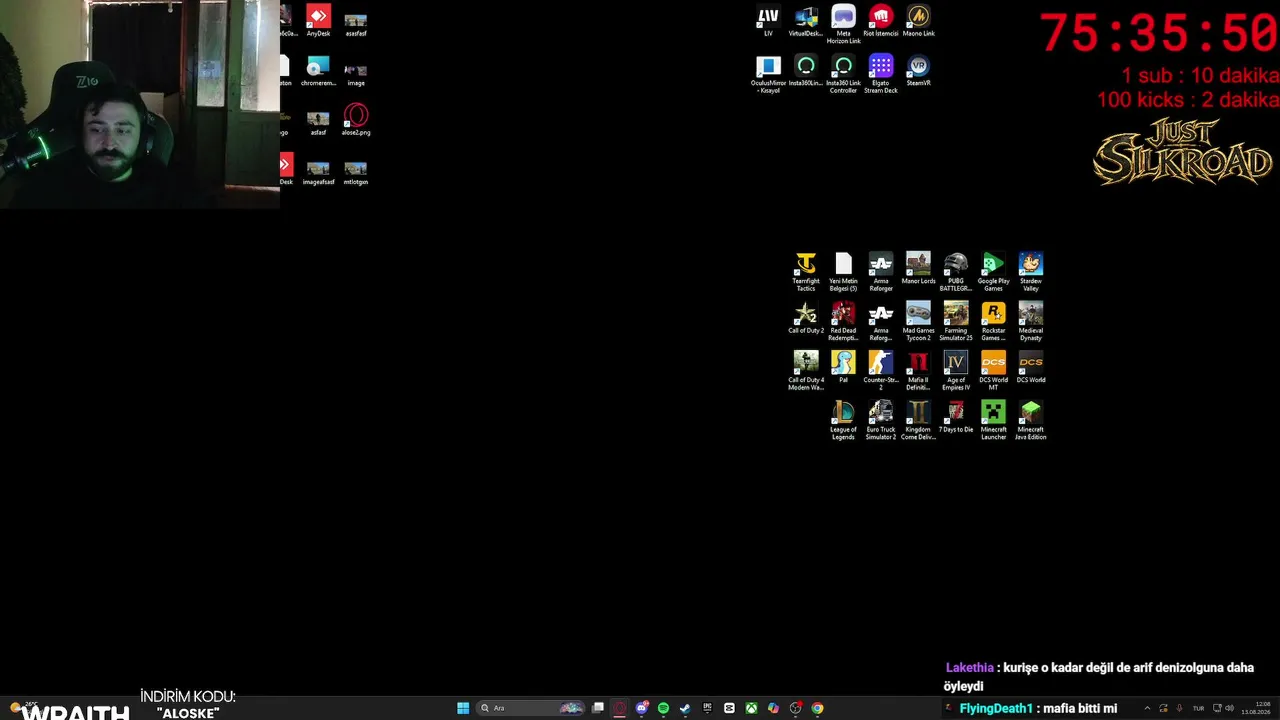
Task: Click the taskbar search box labeled Ara
Action: [x=532, y=708]
